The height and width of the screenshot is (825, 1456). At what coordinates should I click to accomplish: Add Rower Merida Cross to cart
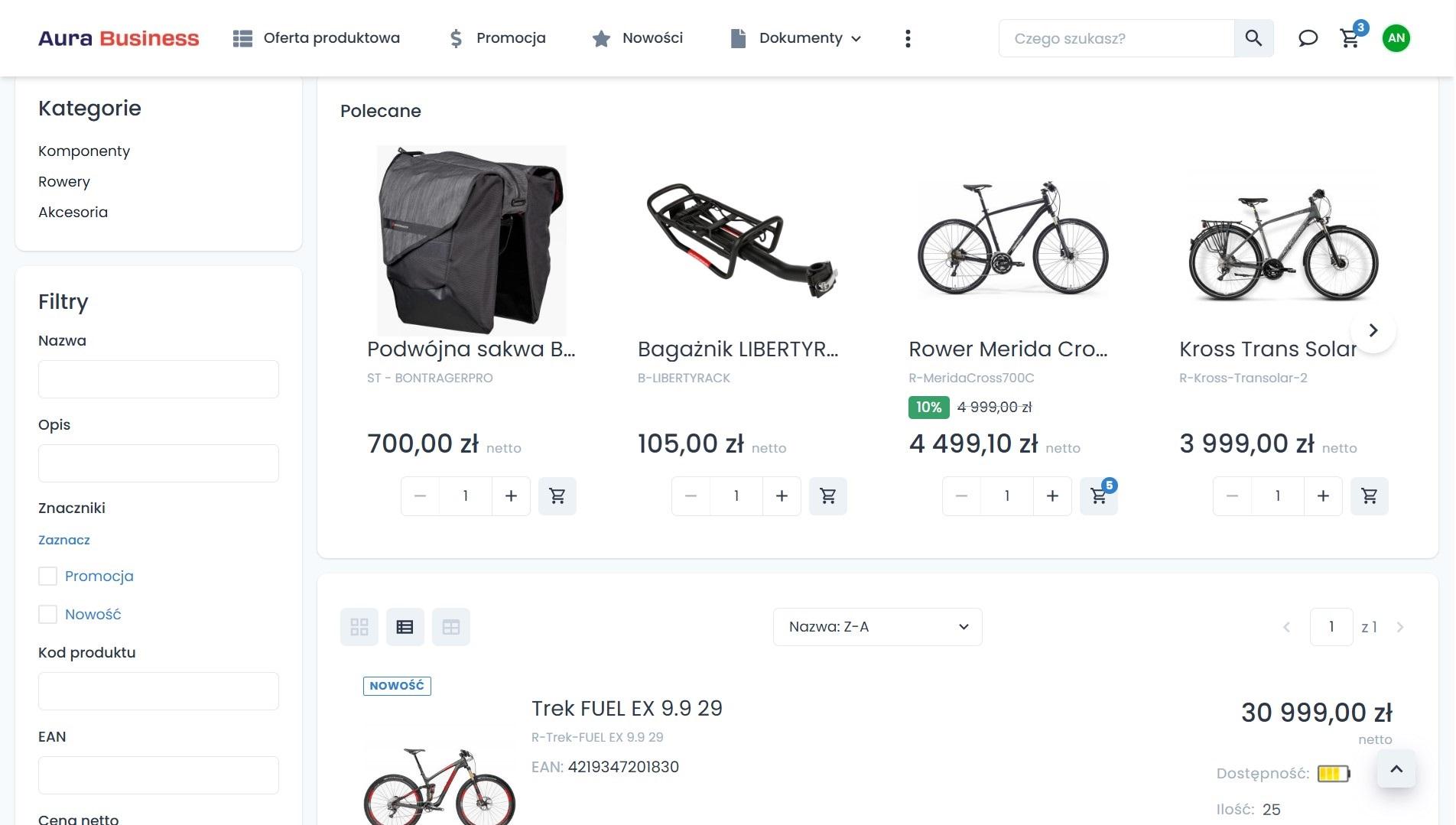point(1099,496)
